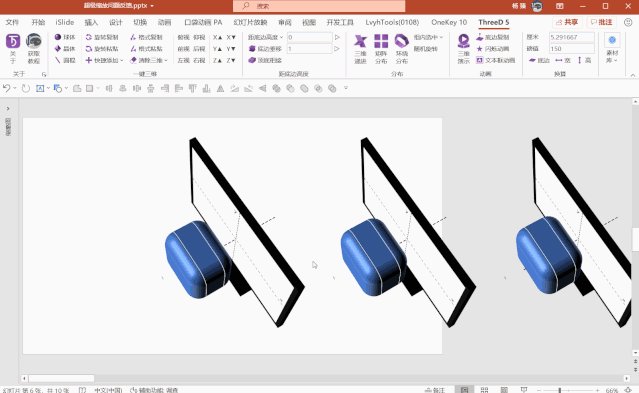Viewport: 639px width, 393px height.
Task: Click the horizontal scrollbar thumb
Action: 61,378
